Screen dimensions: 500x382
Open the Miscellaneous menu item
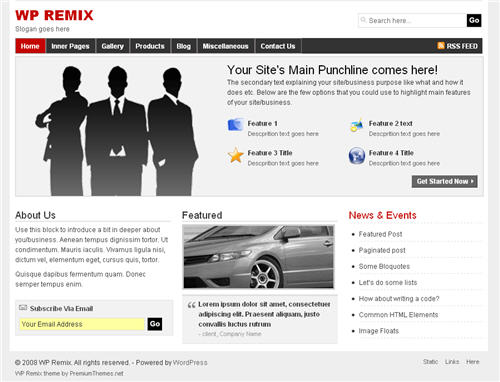226,46
